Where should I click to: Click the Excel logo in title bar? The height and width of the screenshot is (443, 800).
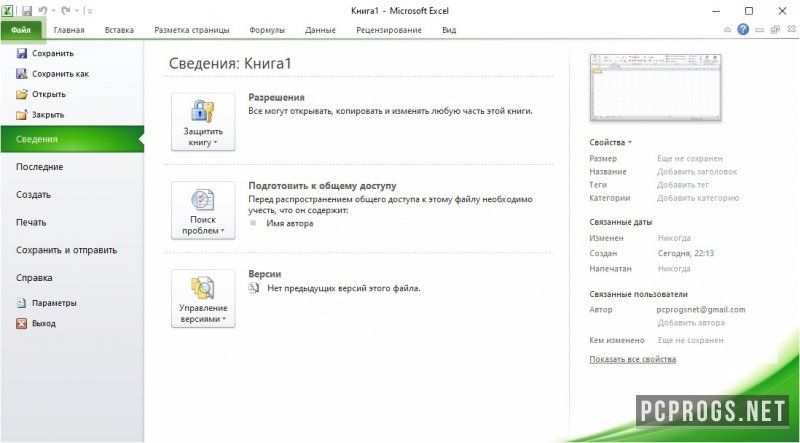7,10
